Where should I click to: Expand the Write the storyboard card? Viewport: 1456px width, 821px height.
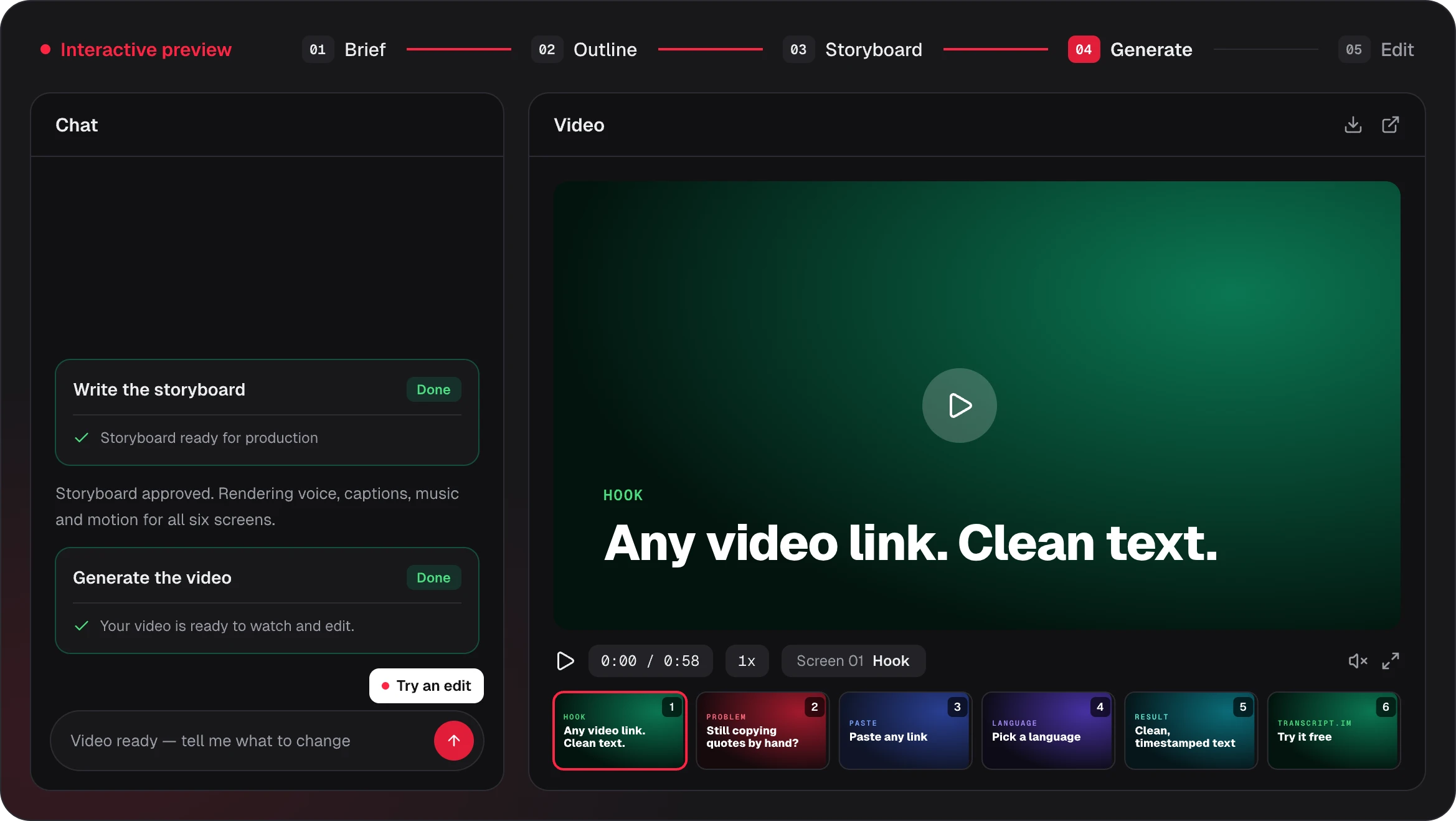[x=267, y=412]
